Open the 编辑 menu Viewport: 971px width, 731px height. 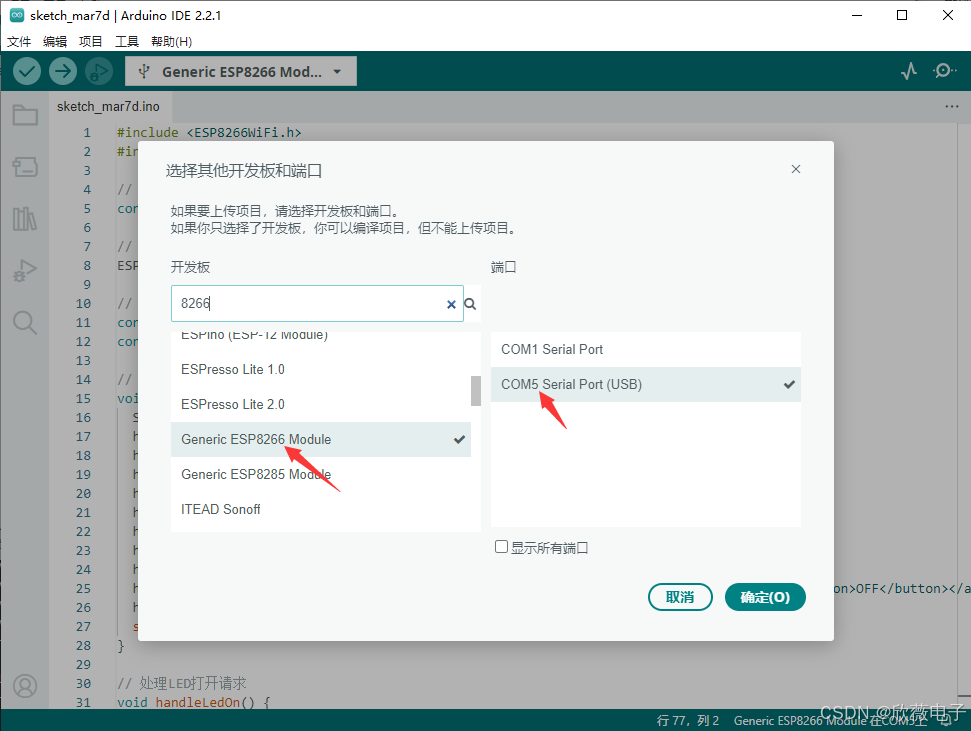coord(55,42)
